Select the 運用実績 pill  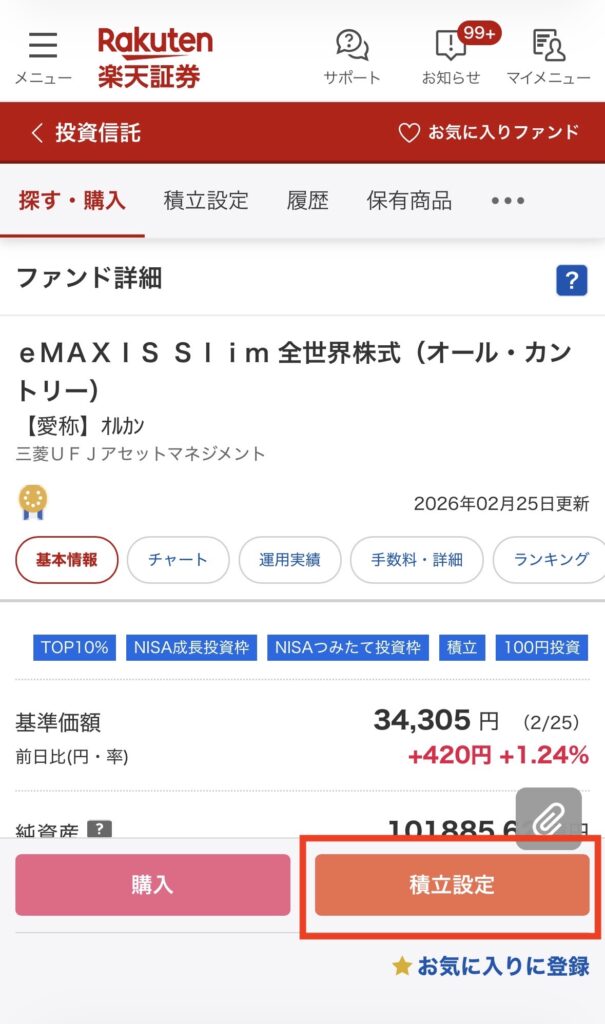(290, 560)
